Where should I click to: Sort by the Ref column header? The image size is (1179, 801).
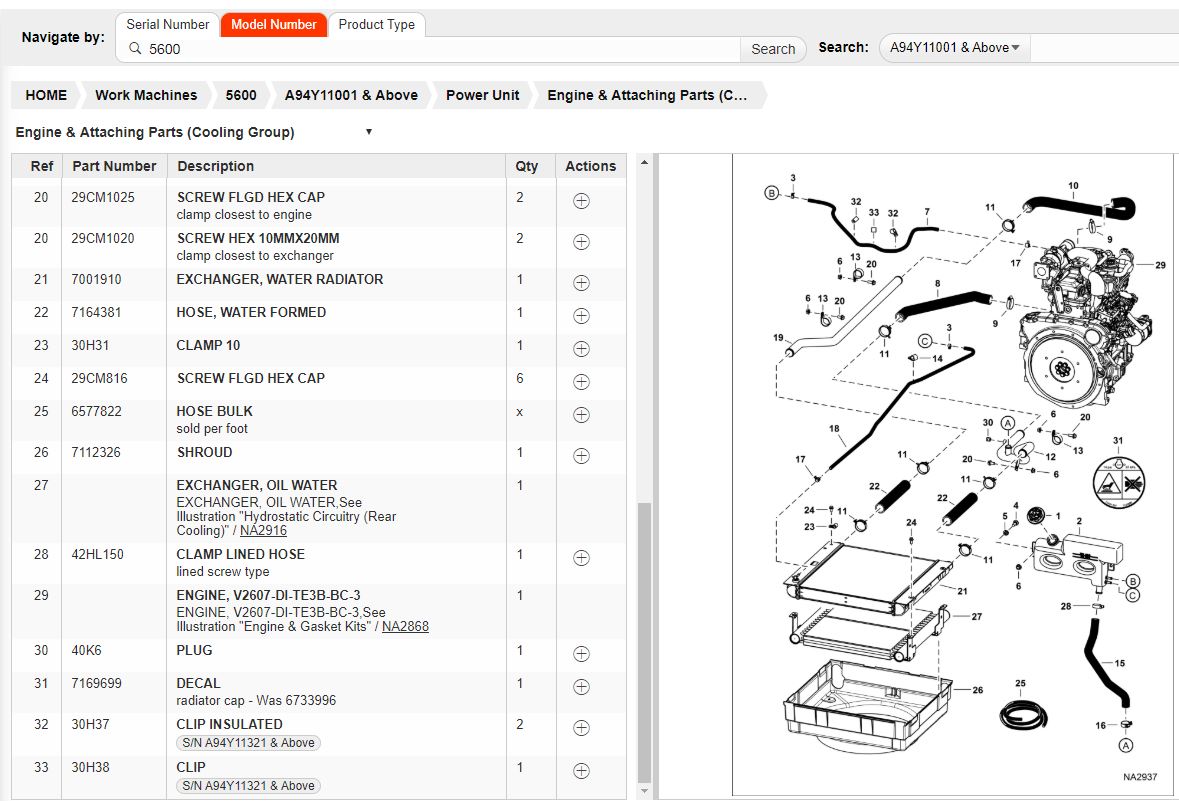point(41,166)
